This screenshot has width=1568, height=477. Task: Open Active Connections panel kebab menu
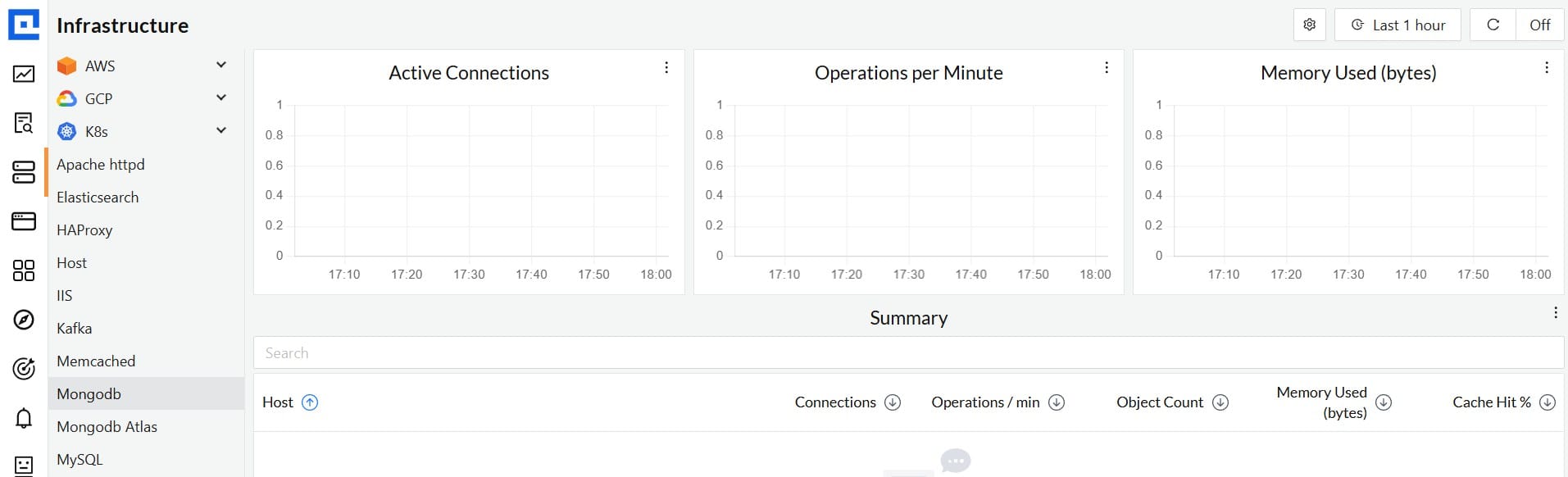tap(666, 67)
